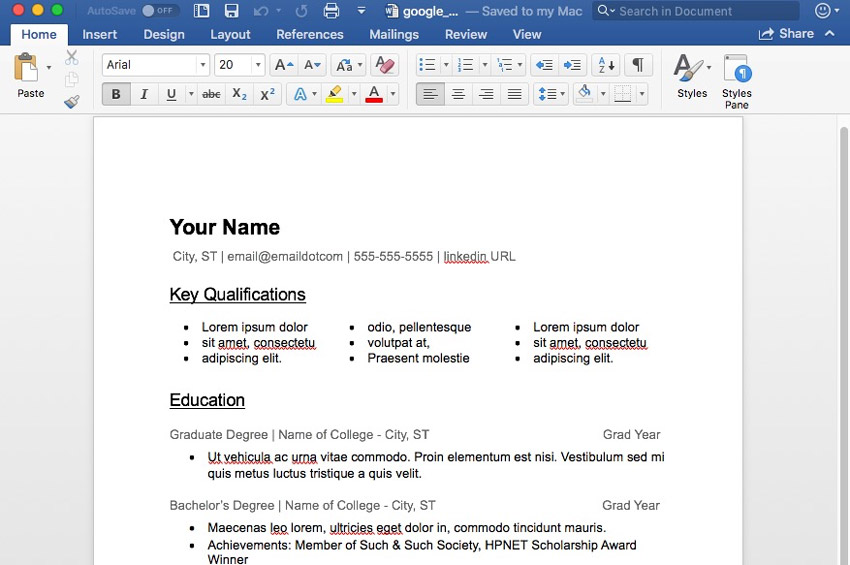The height and width of the screenshot is (565, 850).
Task: Click the Search in Document field
Action: (x=700, y=11)
